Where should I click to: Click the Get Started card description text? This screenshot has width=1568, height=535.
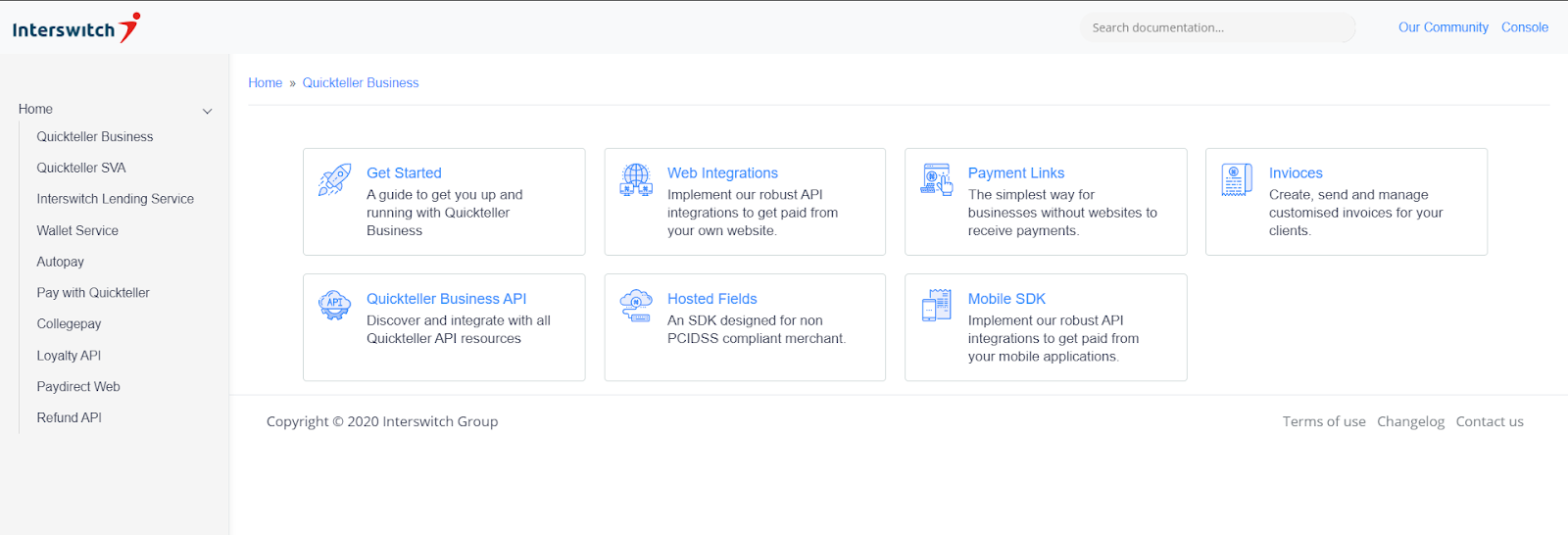pyautogui.click(x=445, y=213)
